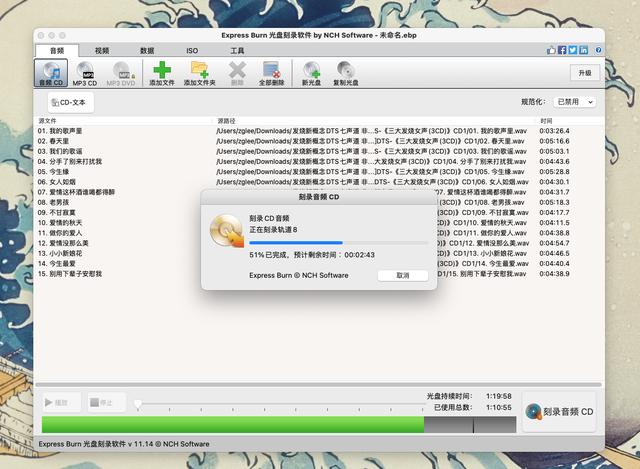Open the 规范化 已禁用 dropdown
The height and width of the screenshot is (469, 640).
pyautogui.click(x=575, y=102)
